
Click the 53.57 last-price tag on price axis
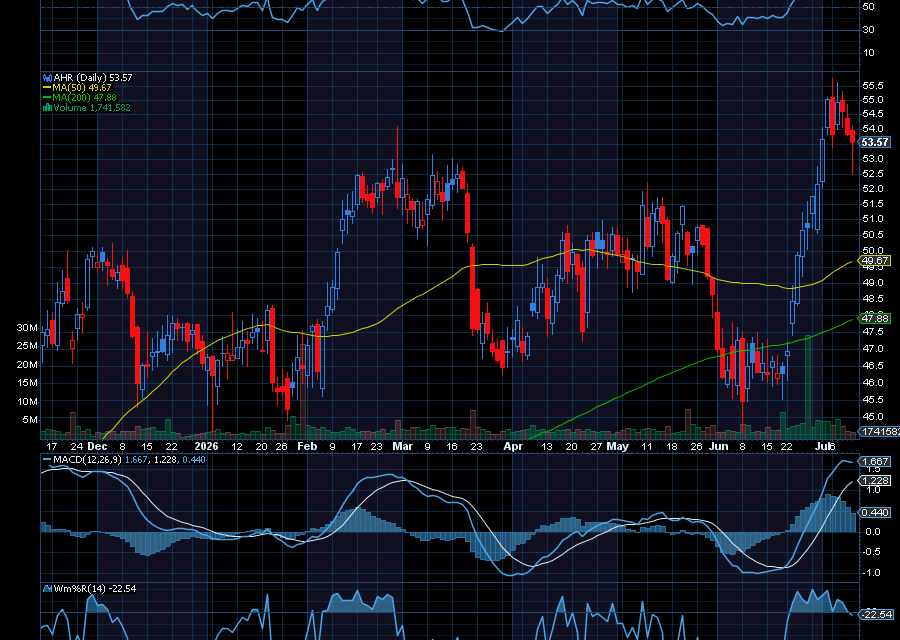point(875,142)
